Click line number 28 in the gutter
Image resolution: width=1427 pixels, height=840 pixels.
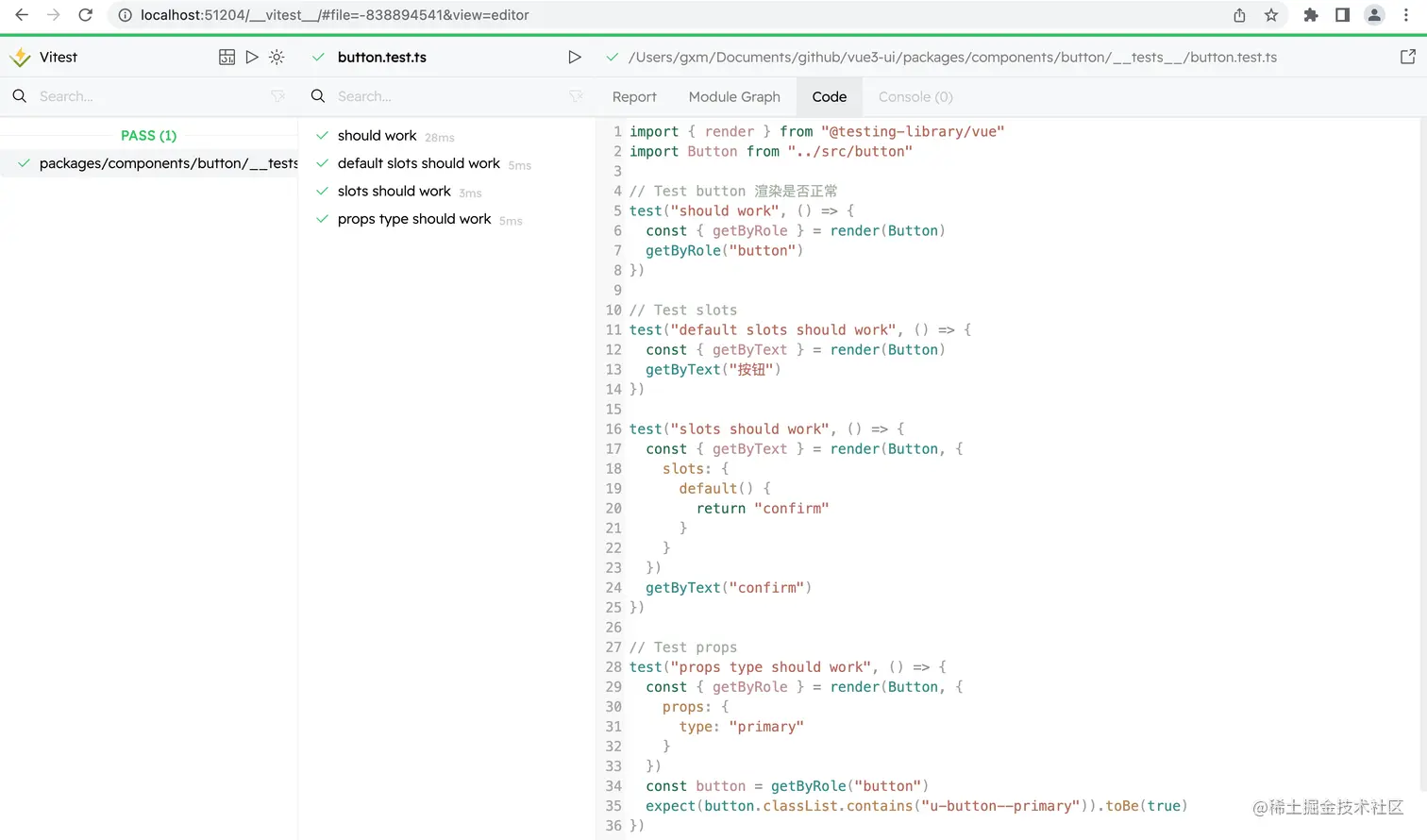[613, 667]
